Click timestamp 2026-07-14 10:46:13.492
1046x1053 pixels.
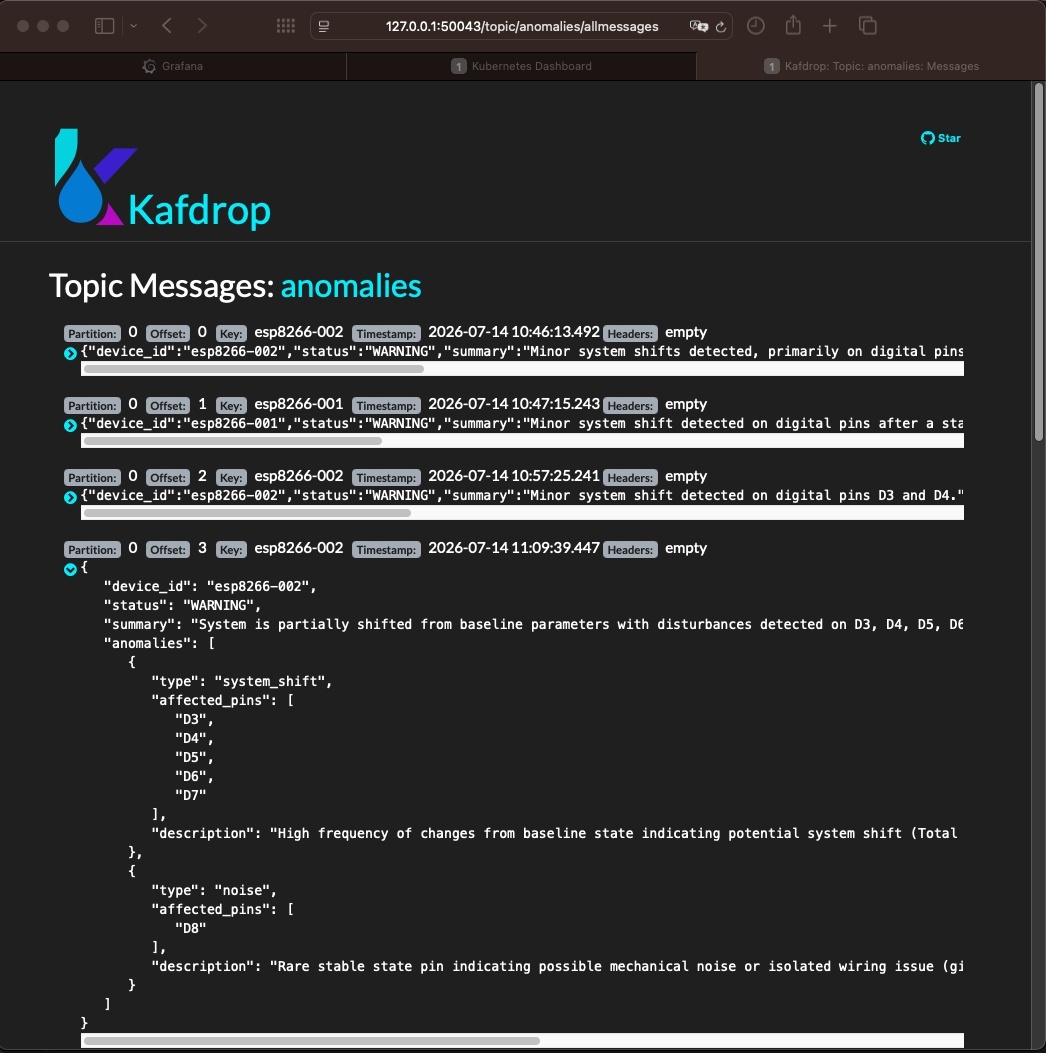coord(514,332)
